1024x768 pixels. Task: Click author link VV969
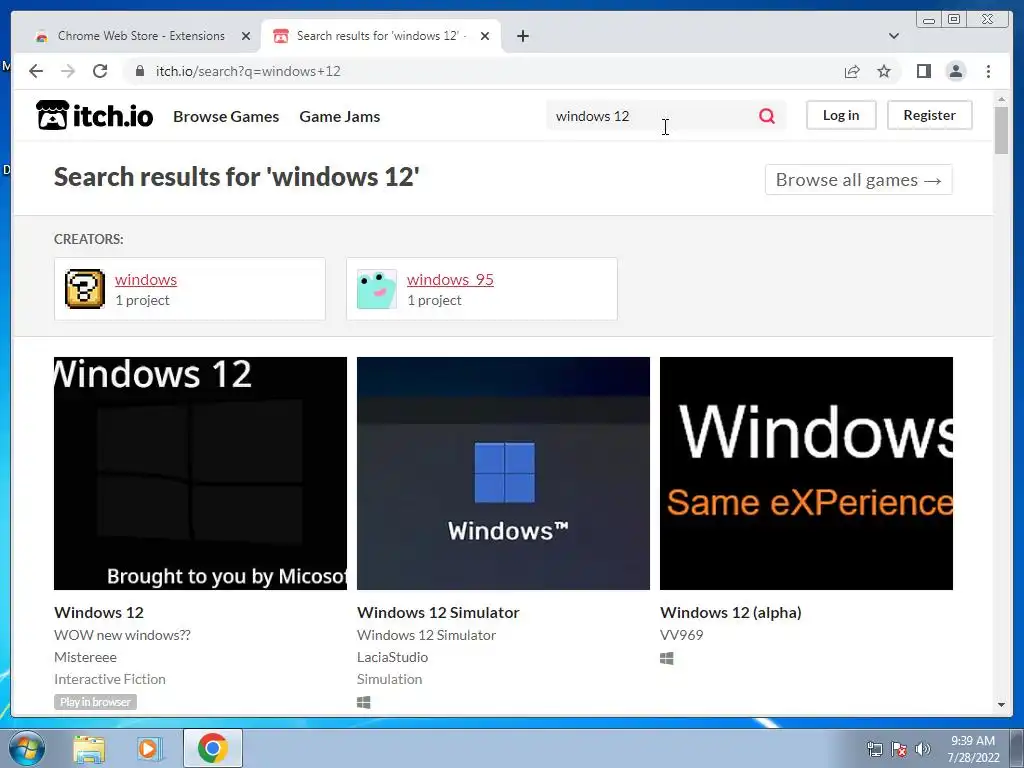[681, 635]
